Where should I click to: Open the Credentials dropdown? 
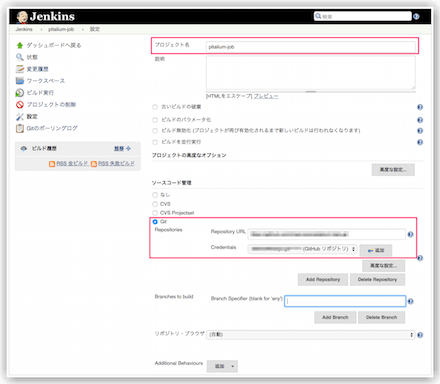click(x=302, y=249)
